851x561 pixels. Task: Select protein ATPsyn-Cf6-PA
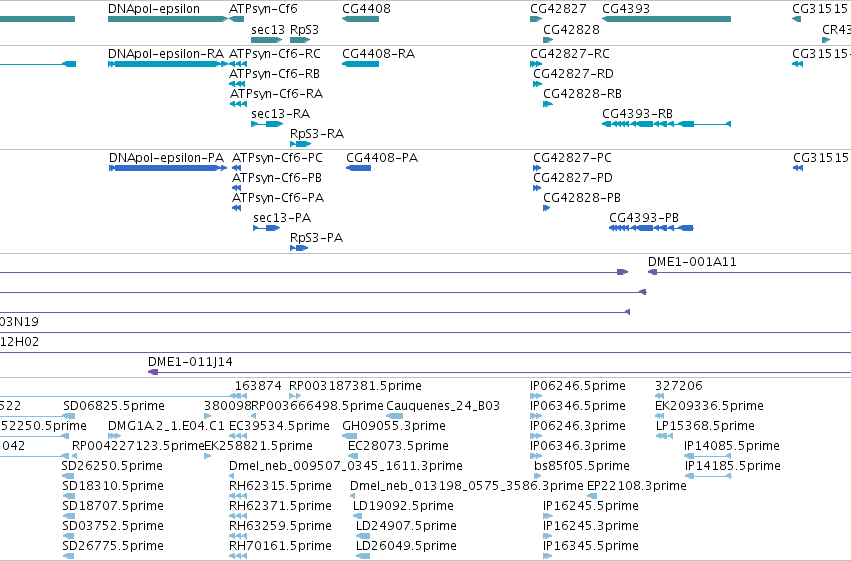[x=236, y=208]
